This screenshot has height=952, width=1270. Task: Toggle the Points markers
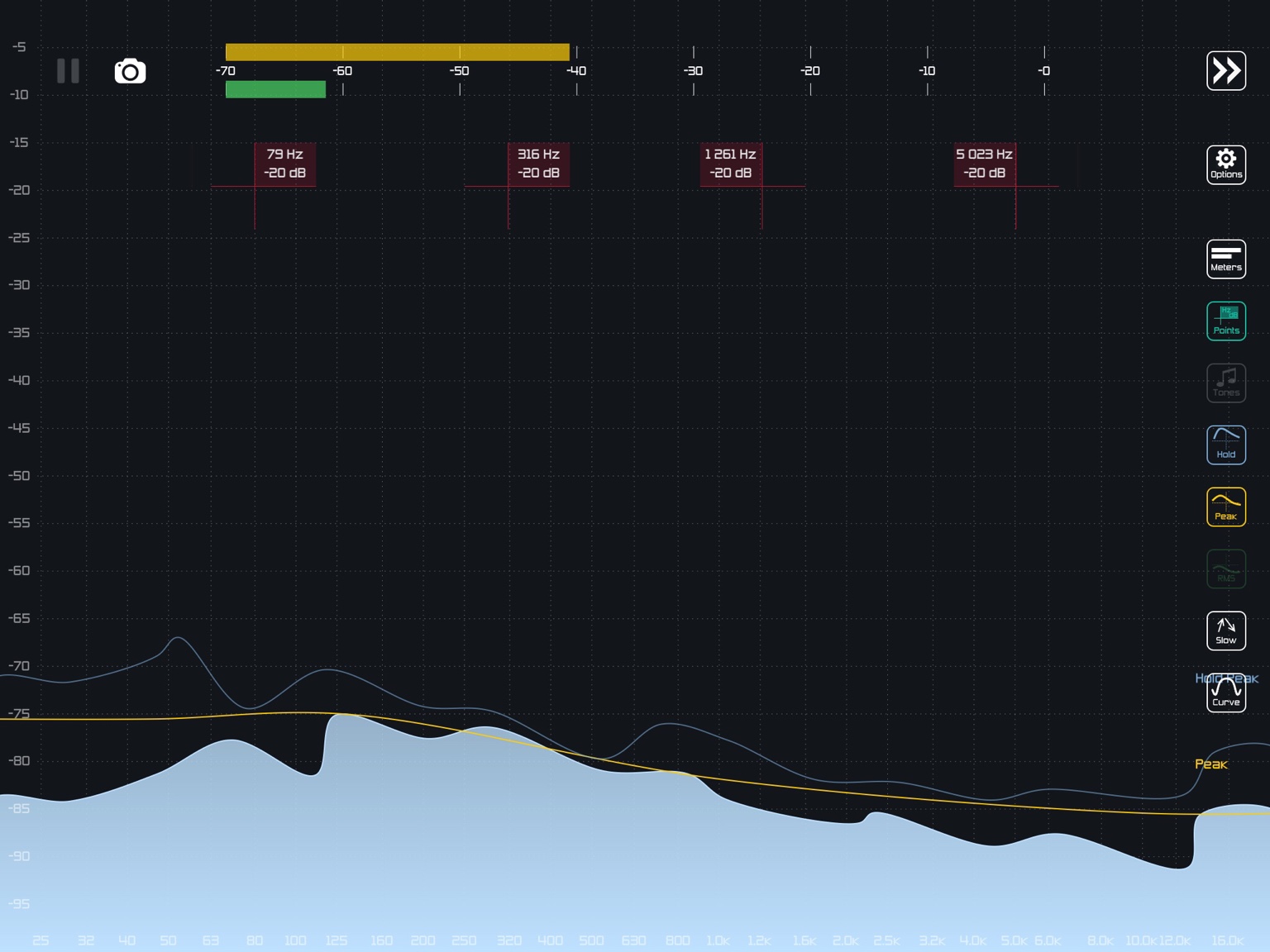1226,321
